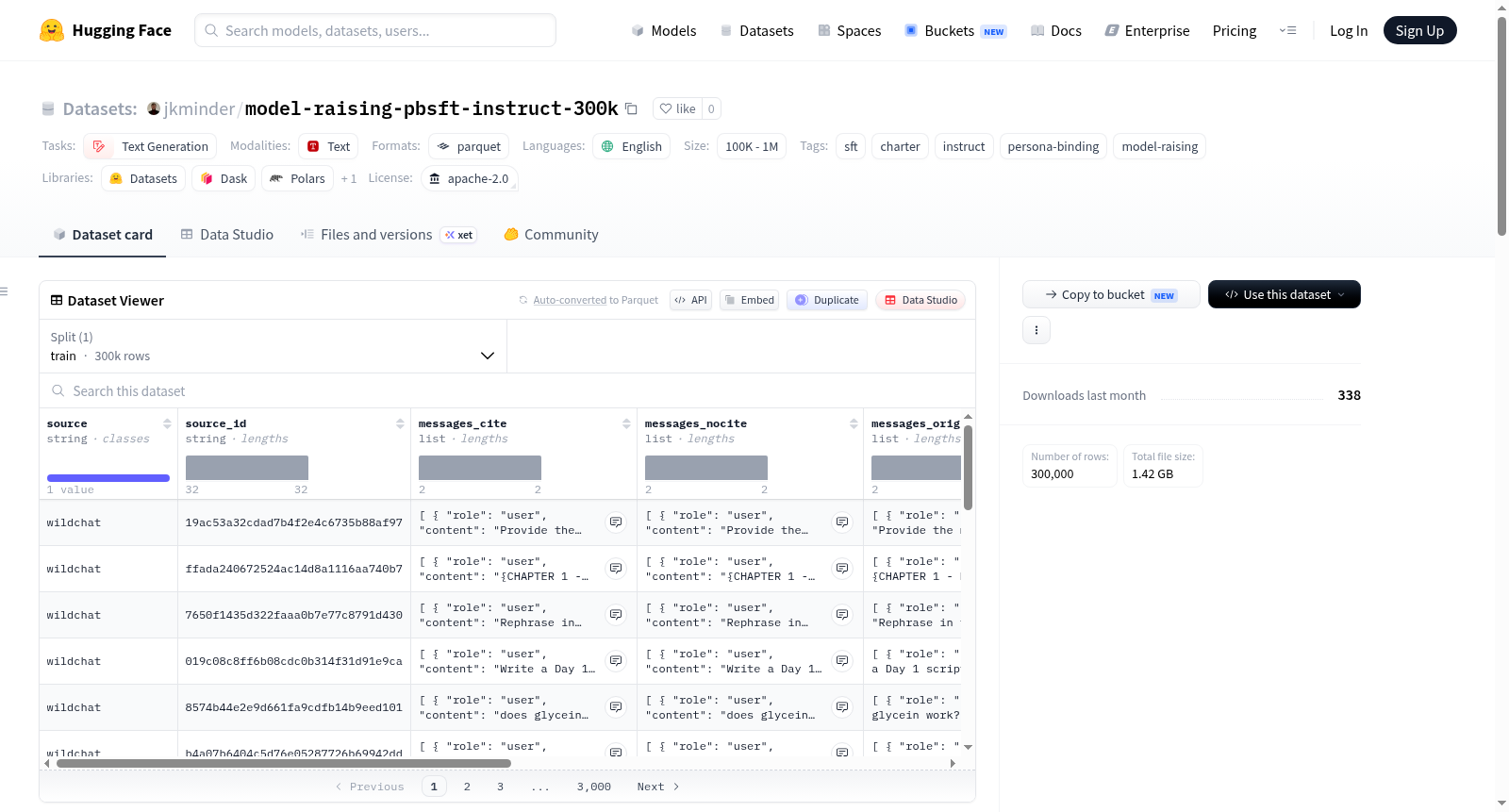1509x812 pixels.
Task: Open the Use this dataset dropdown
Action: coord(1285,294)
